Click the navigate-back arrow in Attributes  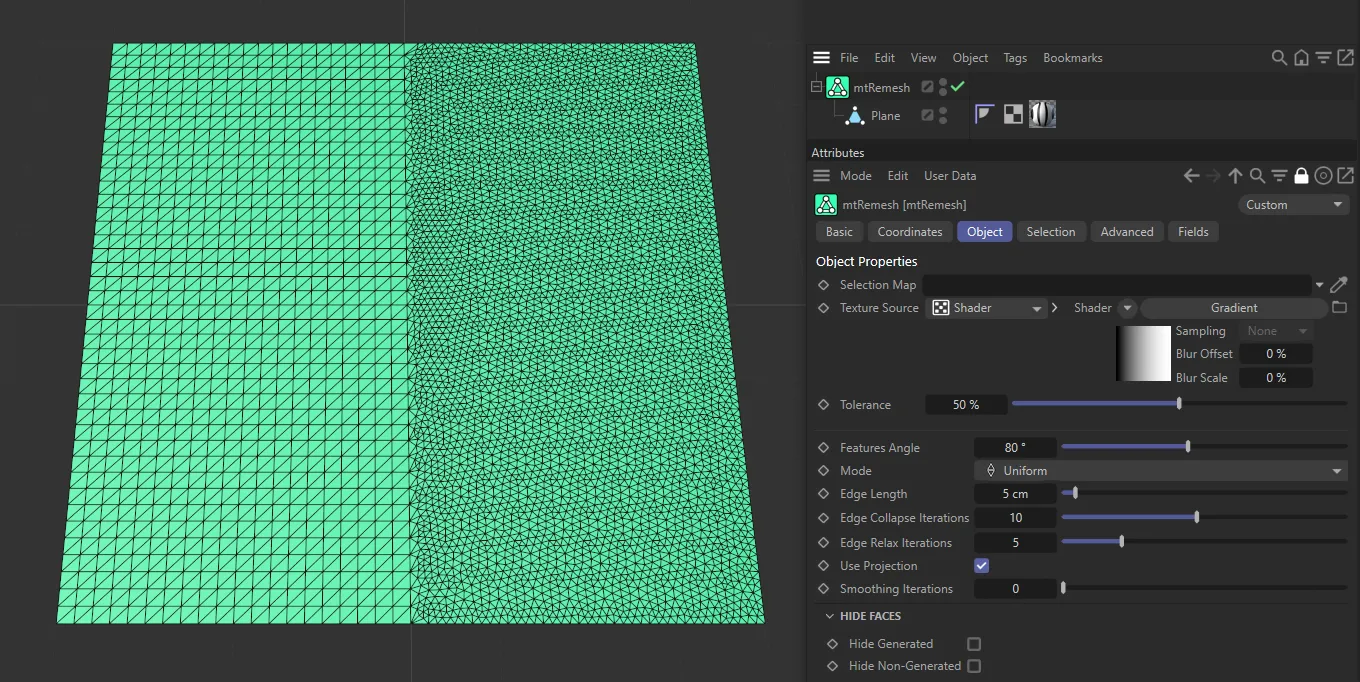click(x=1189, y=175)
